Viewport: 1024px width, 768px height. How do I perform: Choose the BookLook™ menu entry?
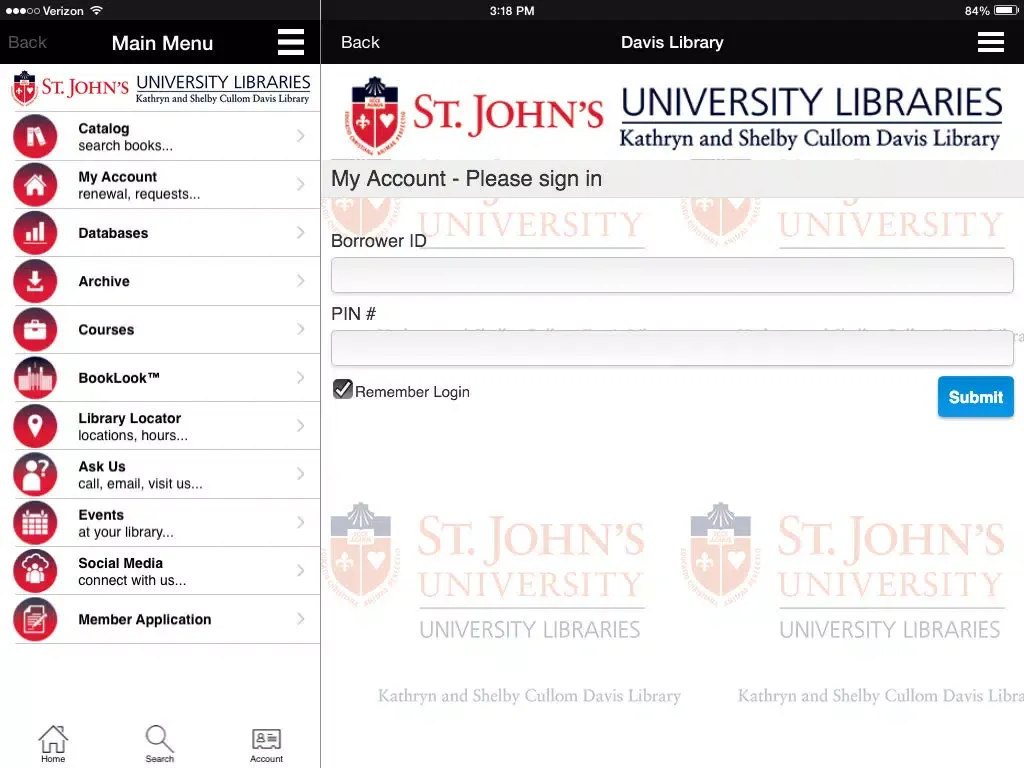(x=160, y=378)
